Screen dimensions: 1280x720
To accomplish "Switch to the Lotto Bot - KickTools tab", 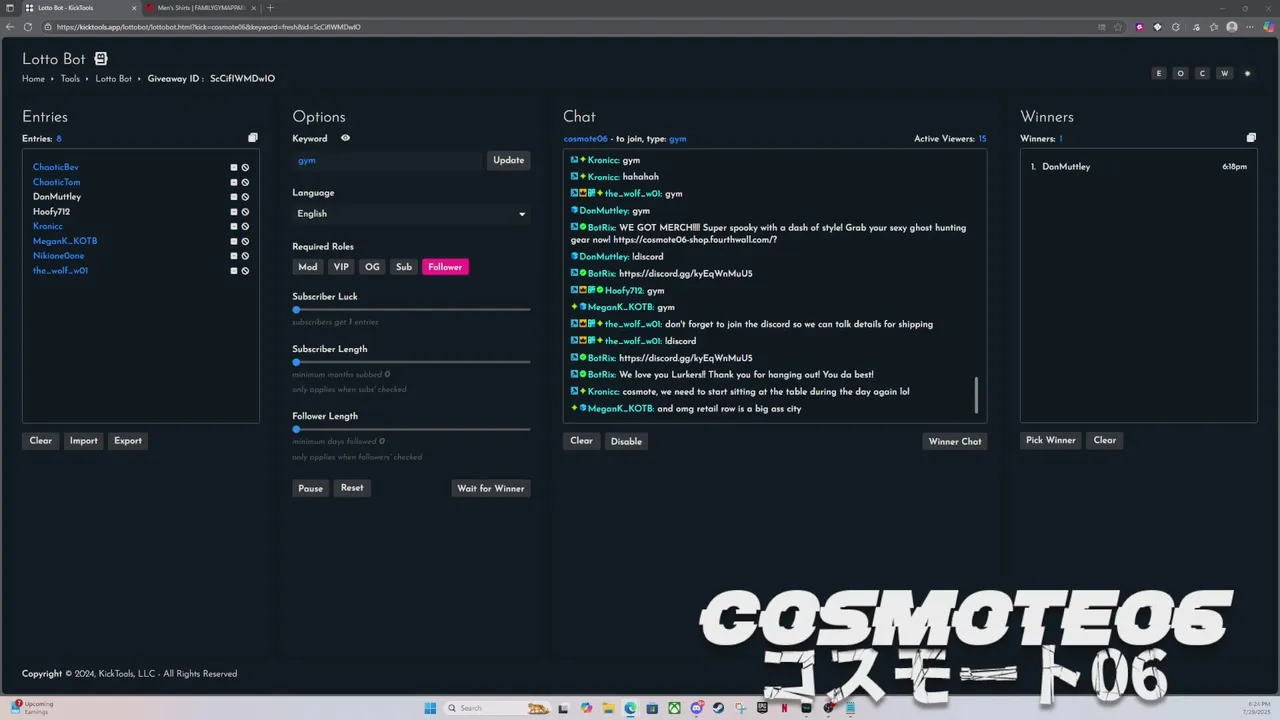I will coord(80,8).
